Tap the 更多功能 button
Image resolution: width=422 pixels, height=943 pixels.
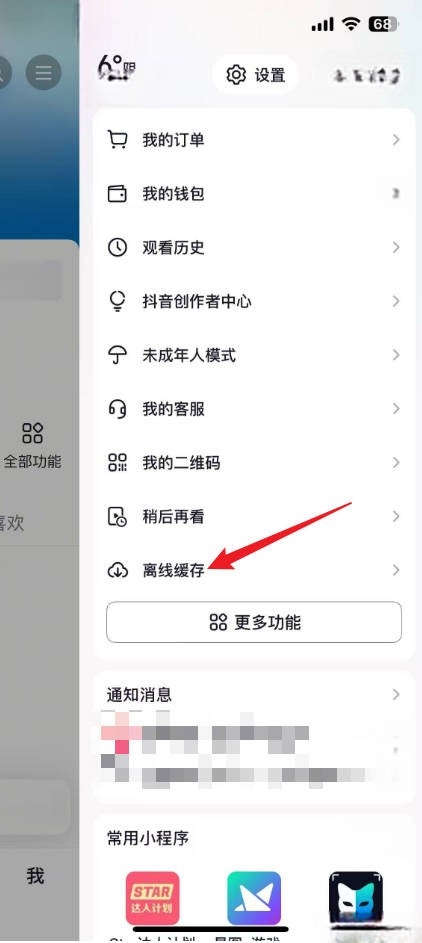tap(254, 622)
